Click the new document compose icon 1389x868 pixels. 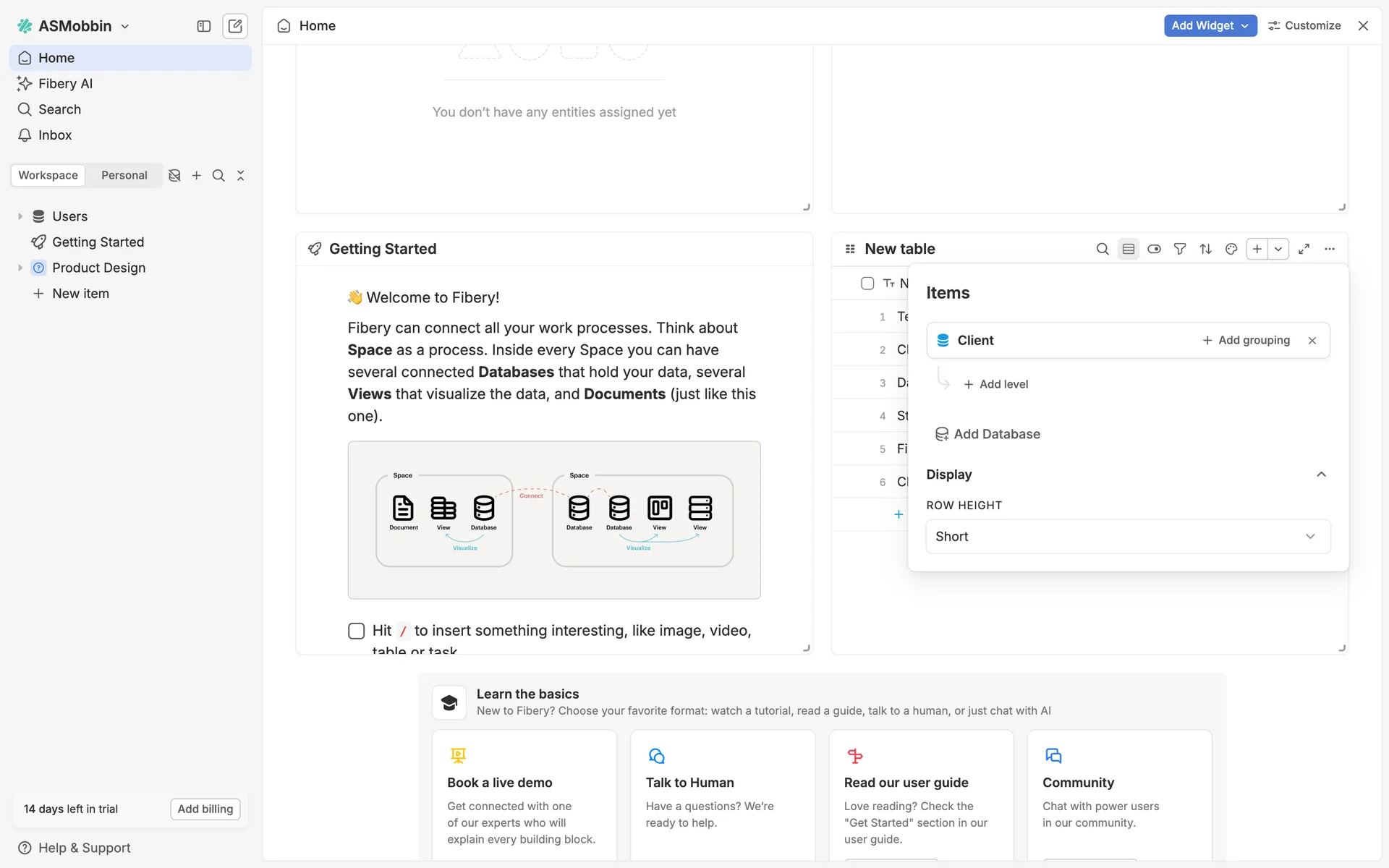tap(235, 26)
